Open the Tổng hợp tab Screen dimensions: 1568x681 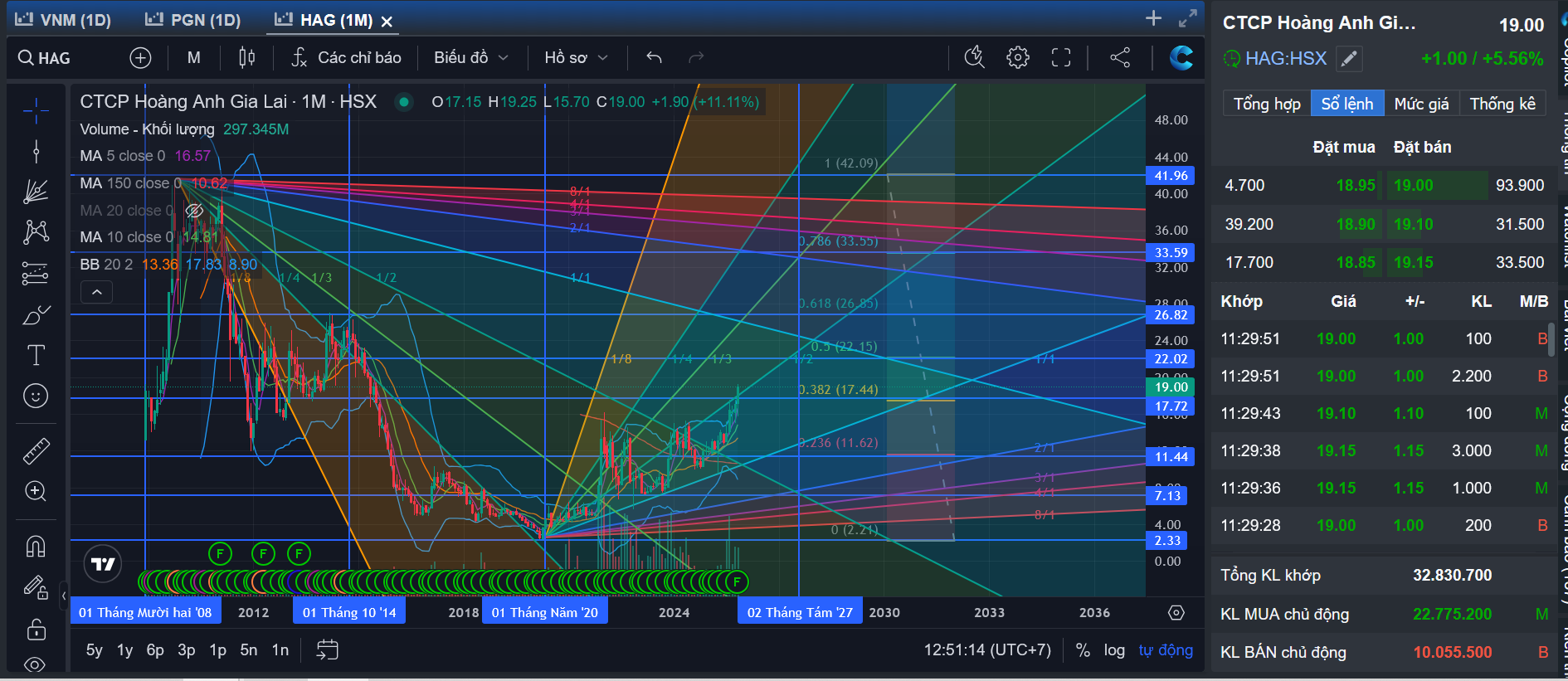(x=1267, y=104)
